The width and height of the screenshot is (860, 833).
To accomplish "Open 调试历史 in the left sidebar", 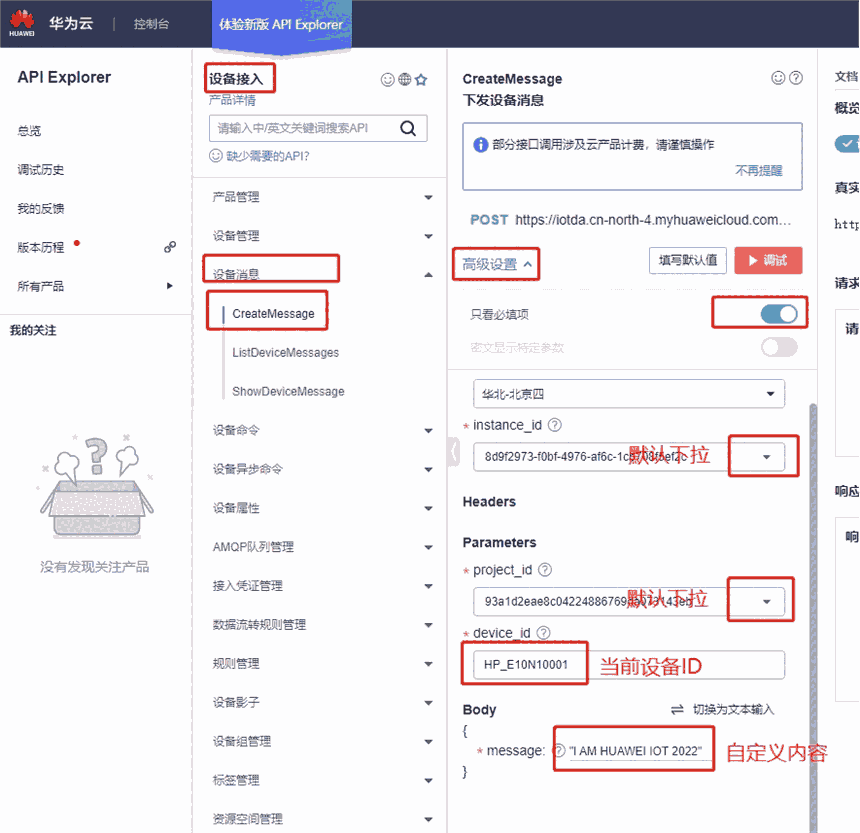I will coord(40,170).
